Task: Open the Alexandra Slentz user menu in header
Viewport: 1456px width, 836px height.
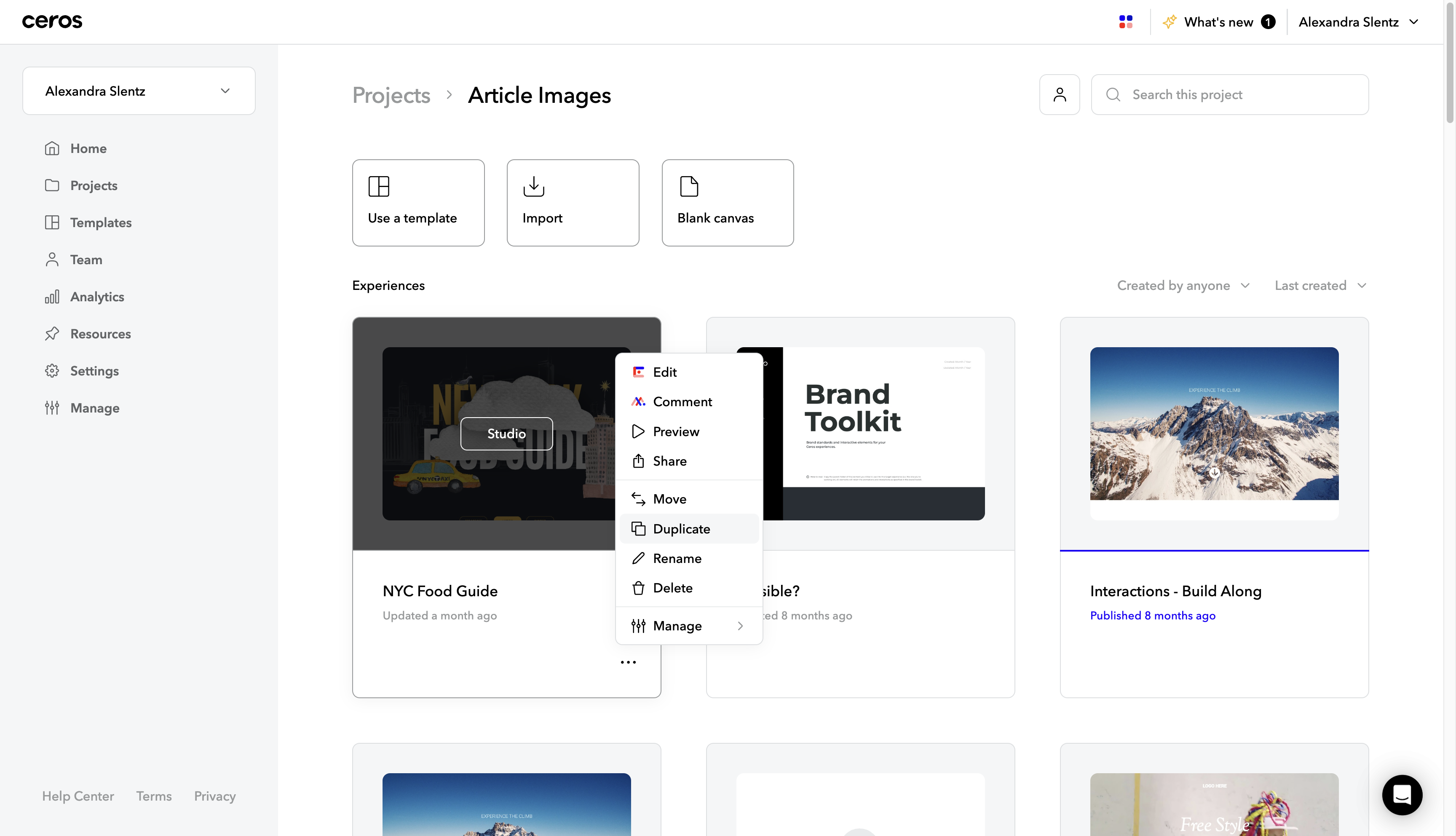Action: pyautogui.click(x=1359, y=22)
